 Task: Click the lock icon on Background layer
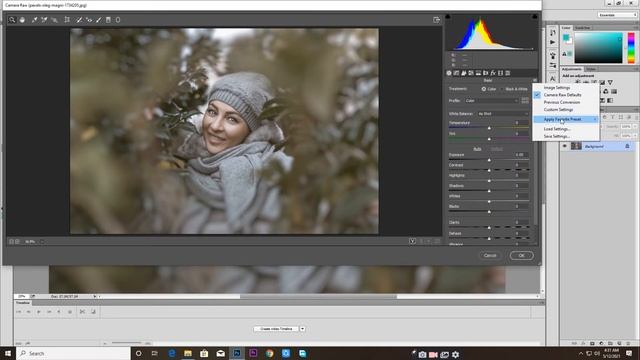(627, 146)
